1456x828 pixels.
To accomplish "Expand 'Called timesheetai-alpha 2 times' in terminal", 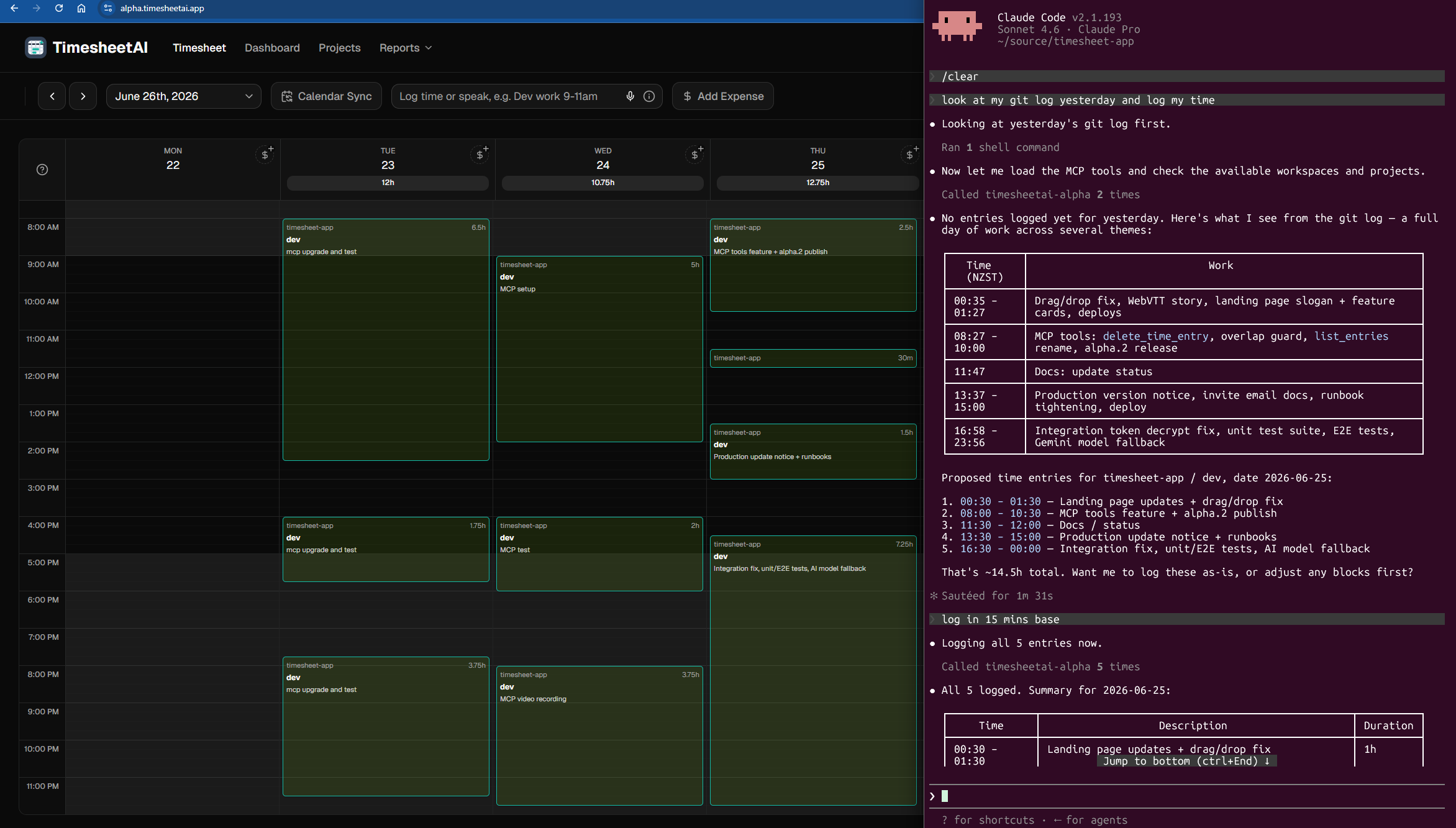I will coord(1040,194).
